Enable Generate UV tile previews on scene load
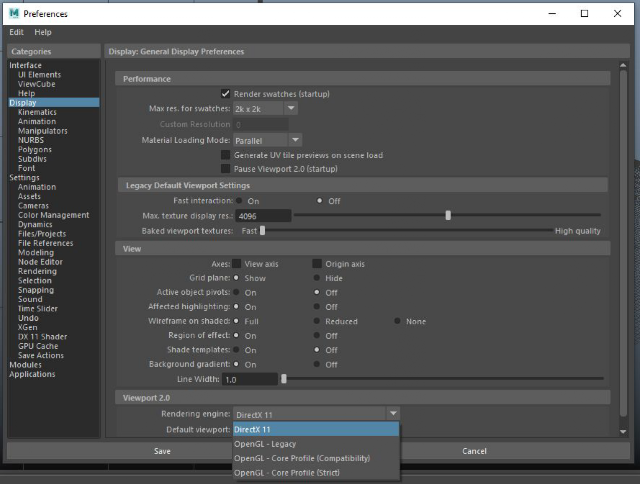Screen dimensions: 640x484 [225, 155]
